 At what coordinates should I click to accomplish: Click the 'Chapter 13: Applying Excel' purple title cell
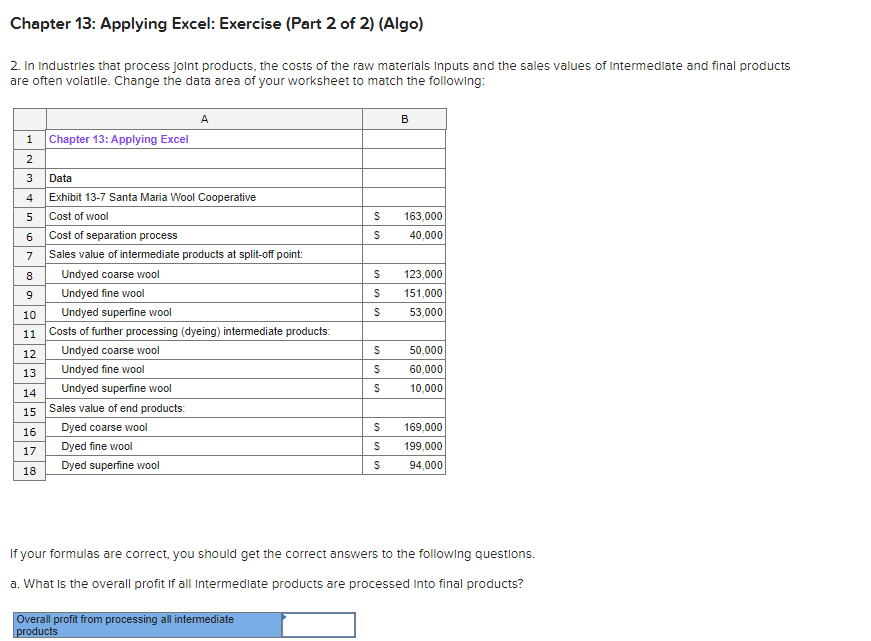click(x=120, y=139)
